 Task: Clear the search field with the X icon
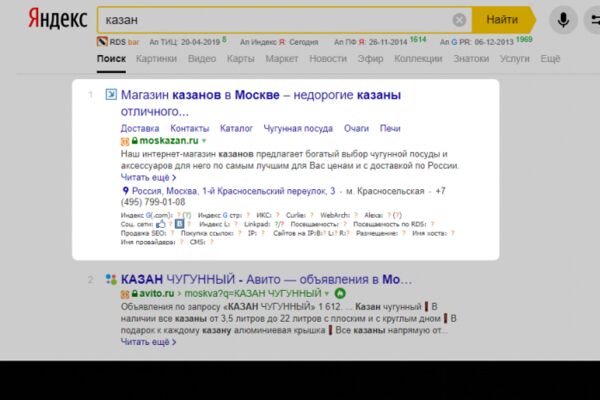459,20
